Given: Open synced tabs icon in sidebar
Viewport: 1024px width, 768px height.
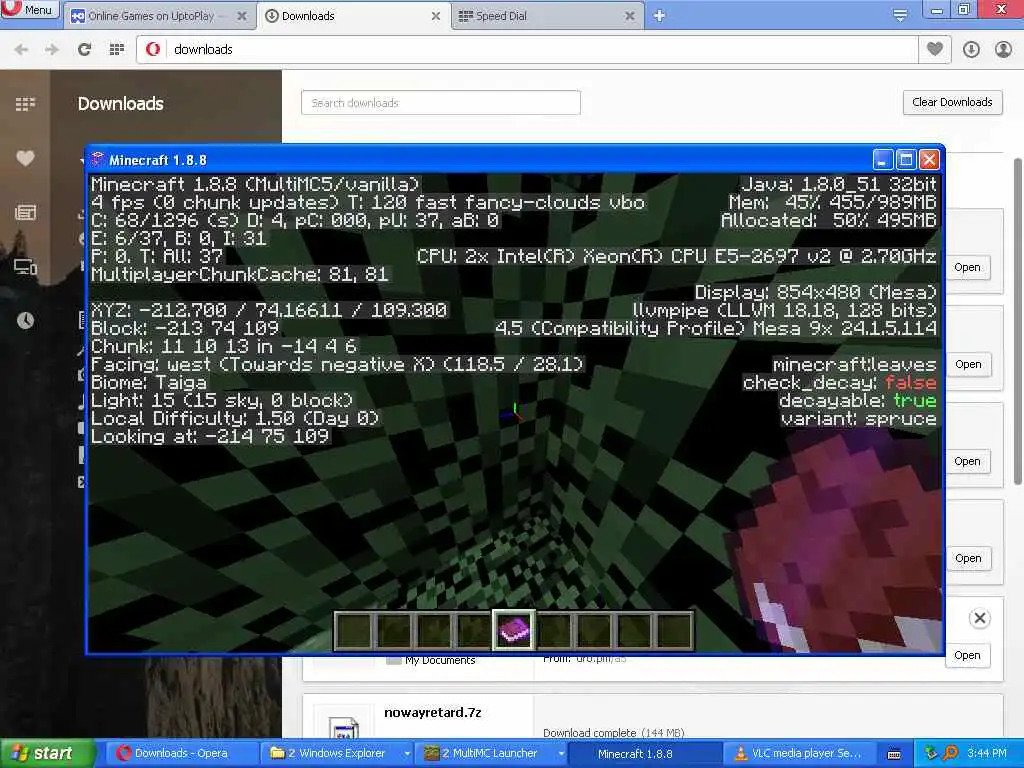Looking at the screenshot, I should tap(25, 266).
